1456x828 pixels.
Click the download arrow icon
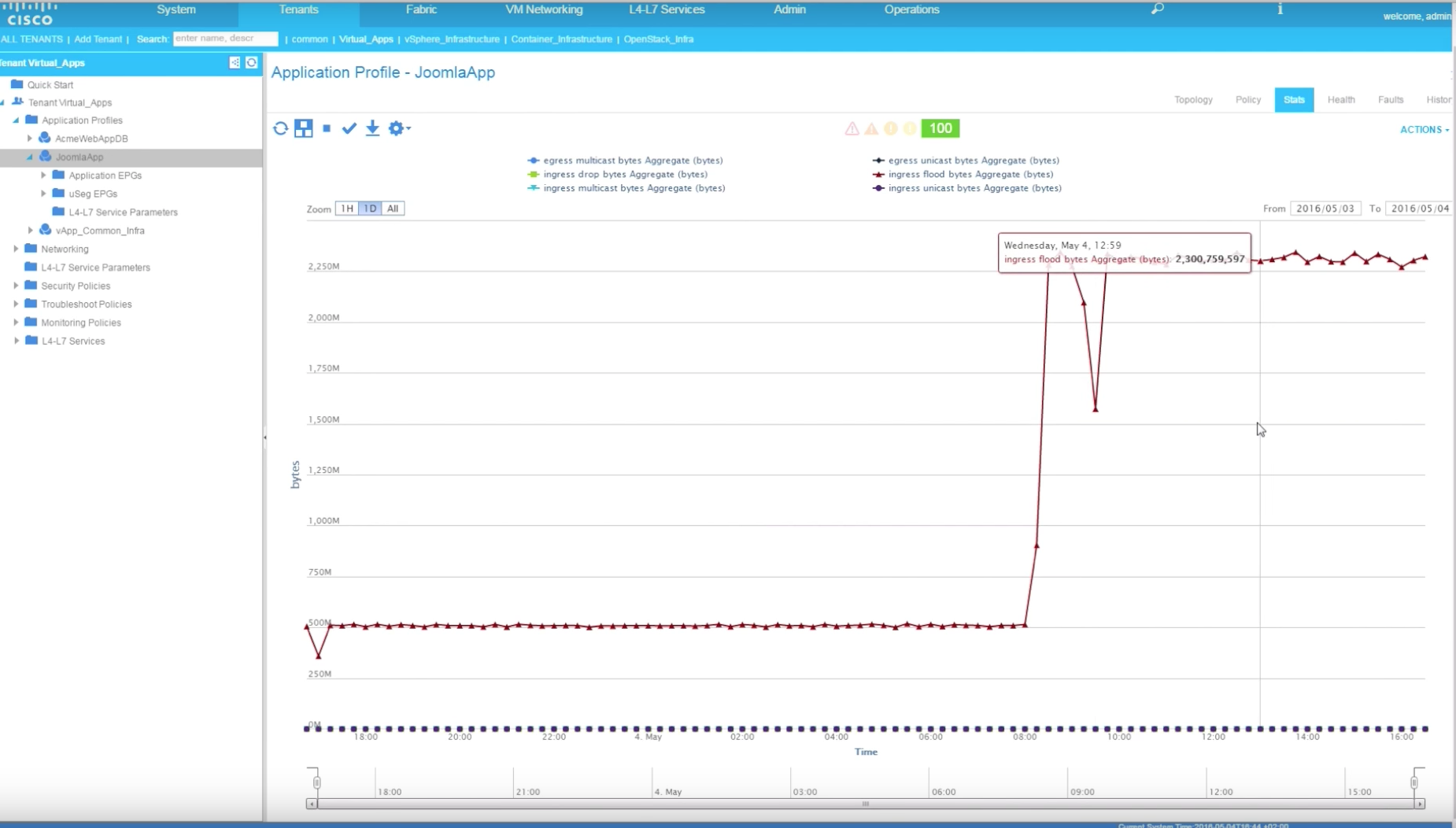tap(372, 128)
